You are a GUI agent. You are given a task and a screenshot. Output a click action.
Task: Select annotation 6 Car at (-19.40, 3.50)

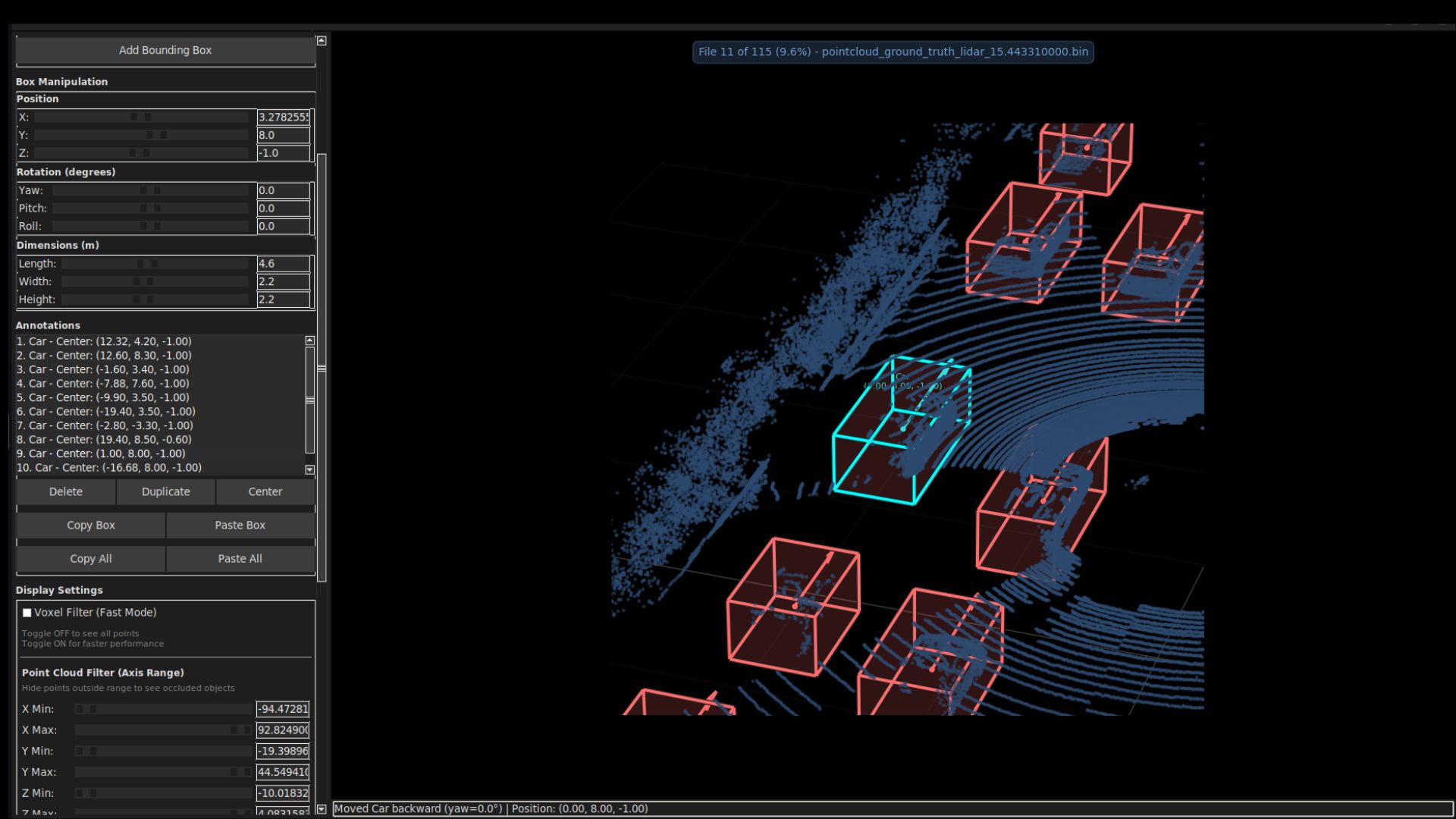click(x=106, y=411)
